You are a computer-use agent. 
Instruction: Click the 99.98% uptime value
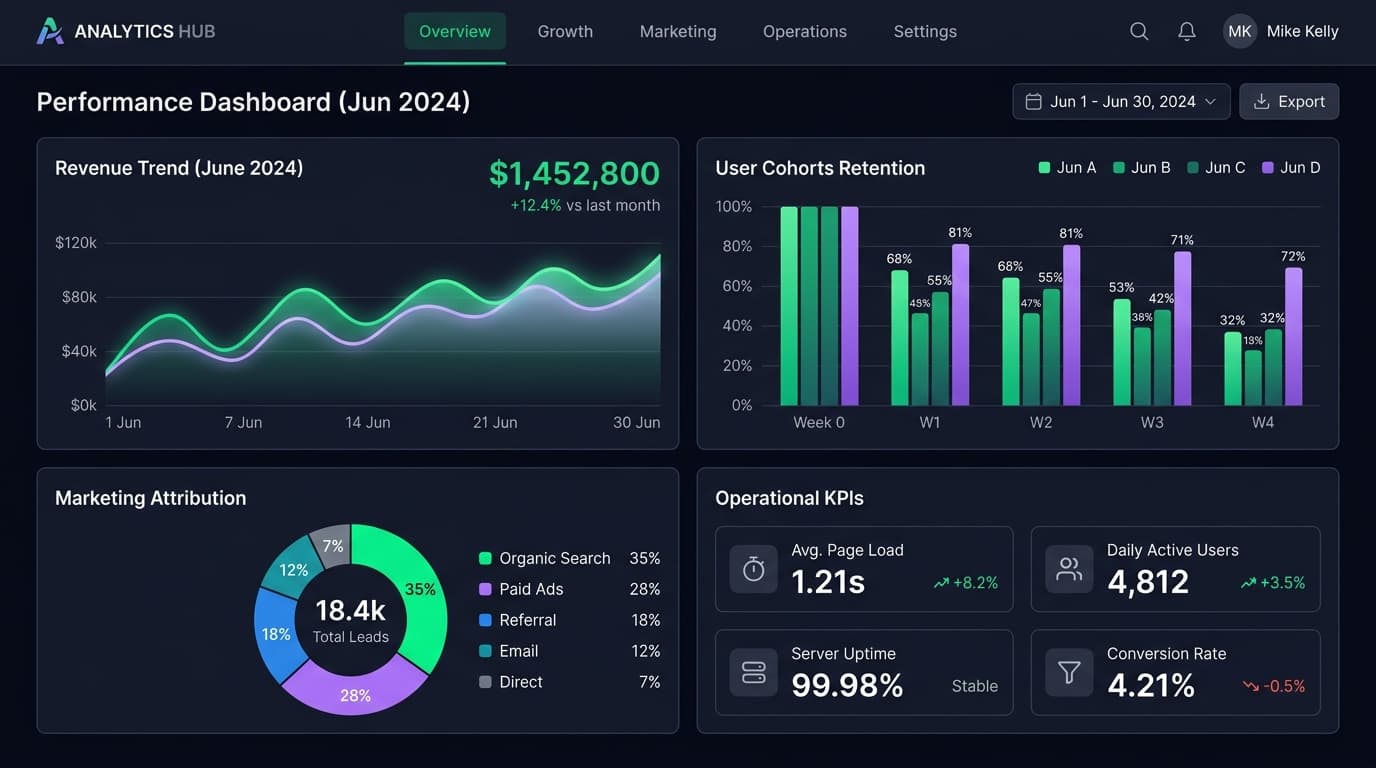pos(847,685)
